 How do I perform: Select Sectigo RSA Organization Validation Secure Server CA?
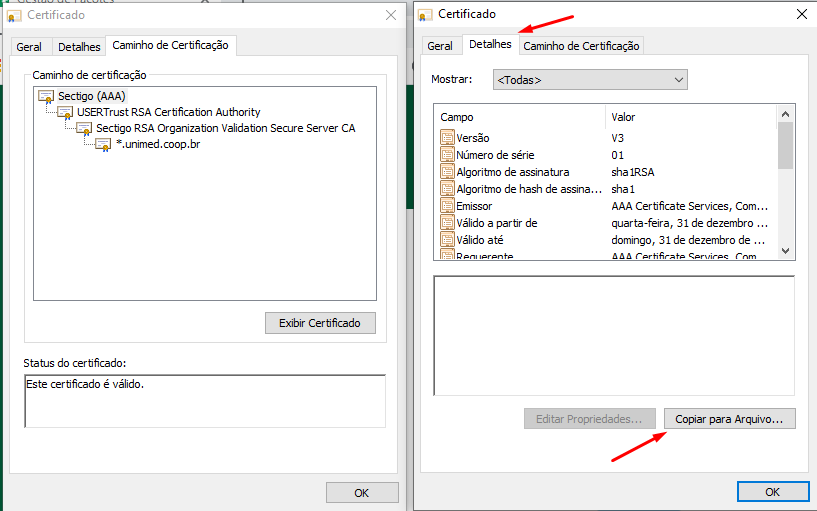(x=226, y=129)
